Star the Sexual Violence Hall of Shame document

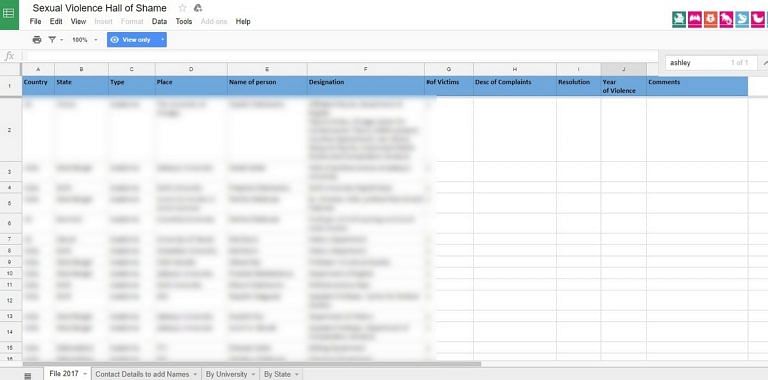183,8
